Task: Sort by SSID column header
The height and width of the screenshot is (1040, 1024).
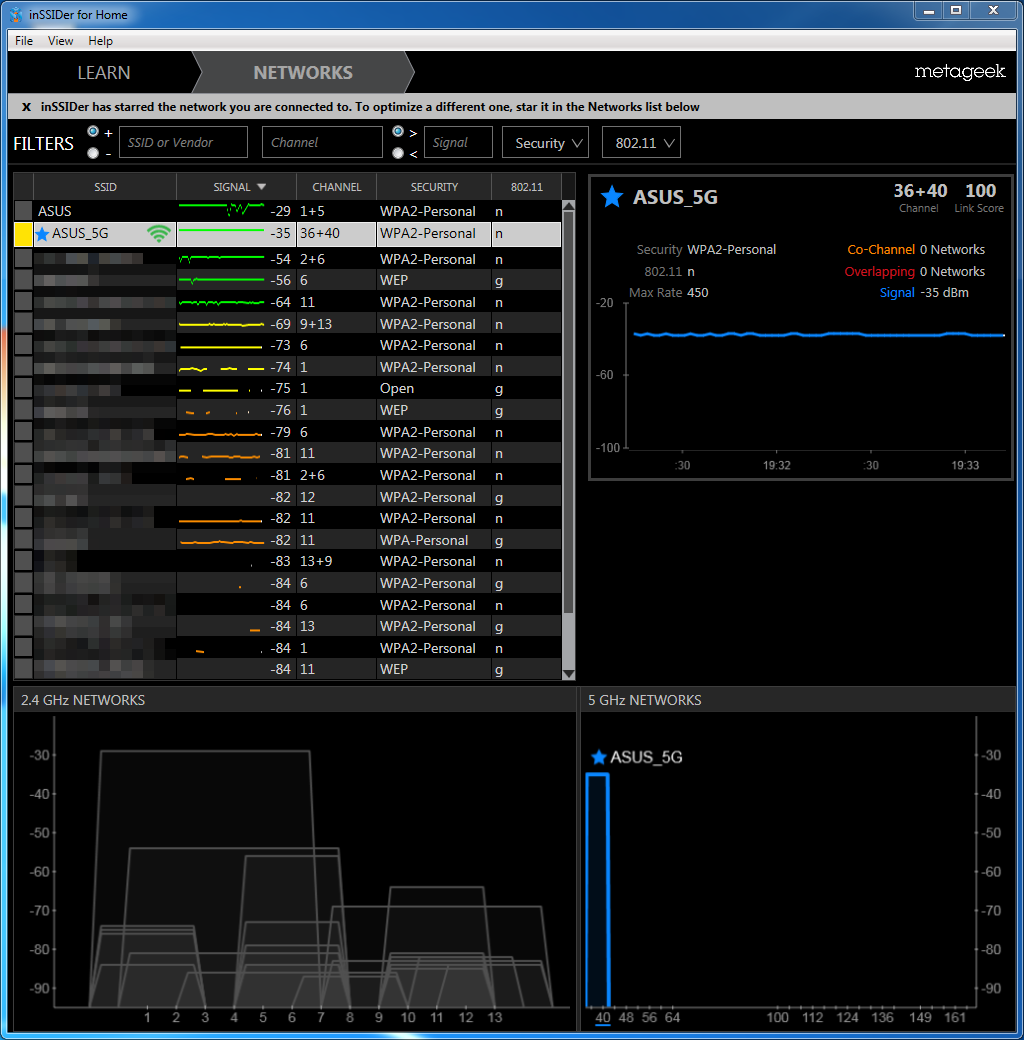Action: (105, 187)
